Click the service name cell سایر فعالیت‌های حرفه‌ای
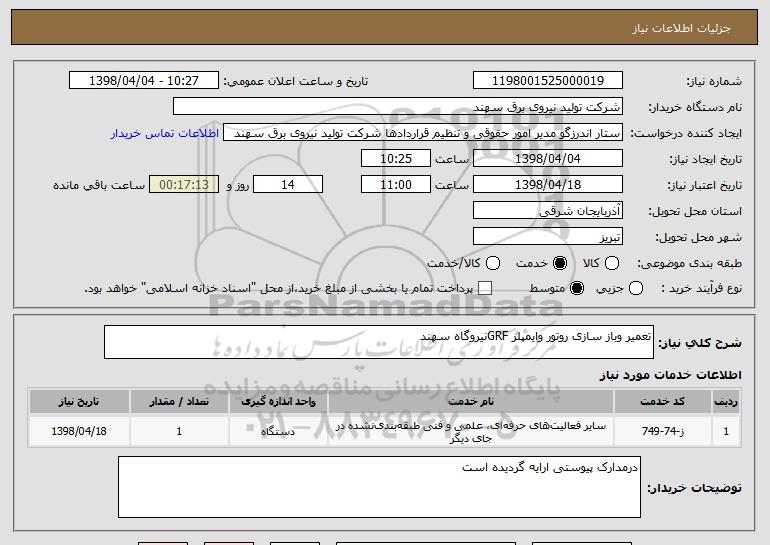The width and height of the screenshot is (770, 545). click(x=470, y=432)
